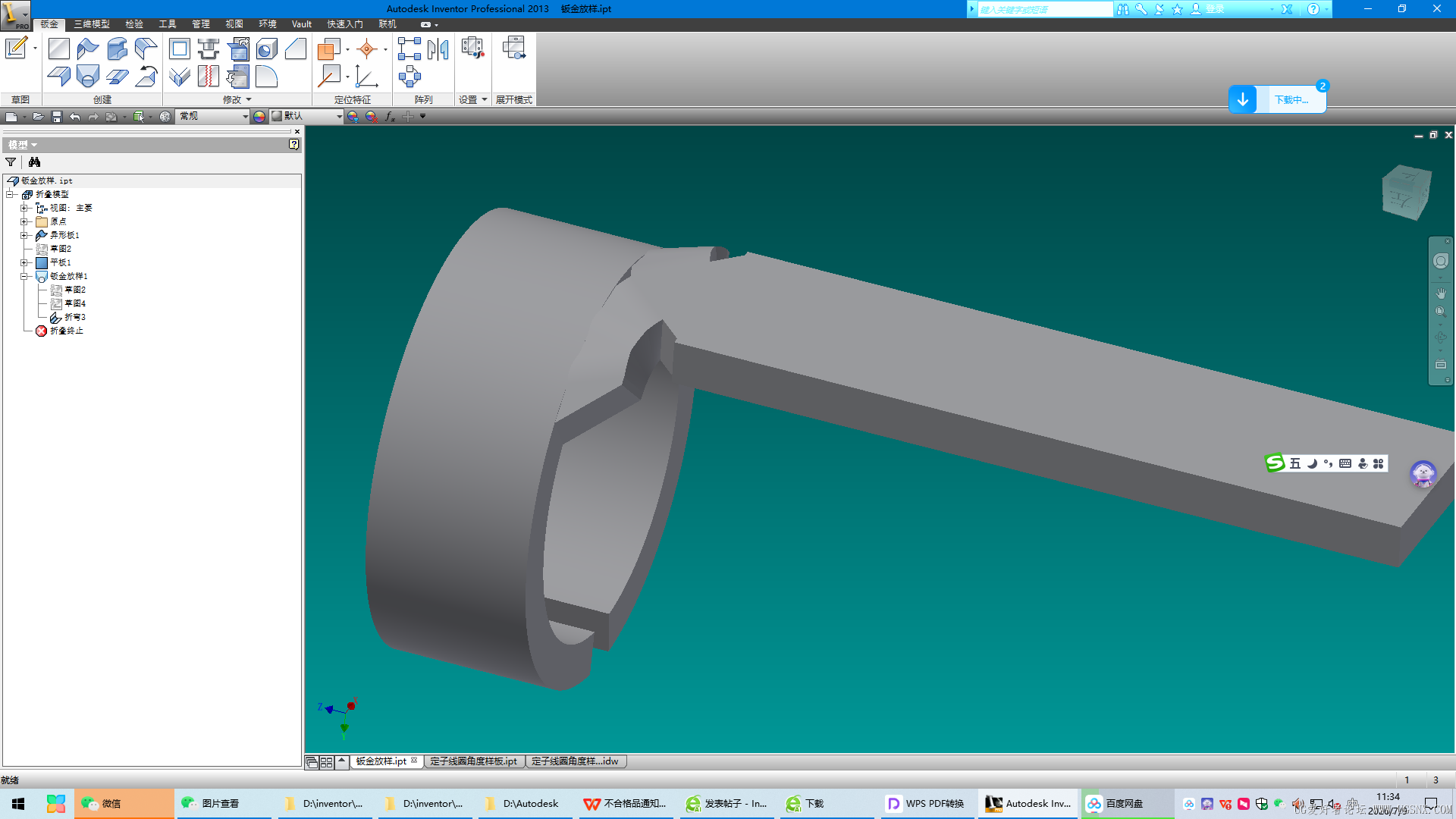
Task: Open the Create Flat Pattern tool
Action: pyautogui.click(x=513, y=49)
